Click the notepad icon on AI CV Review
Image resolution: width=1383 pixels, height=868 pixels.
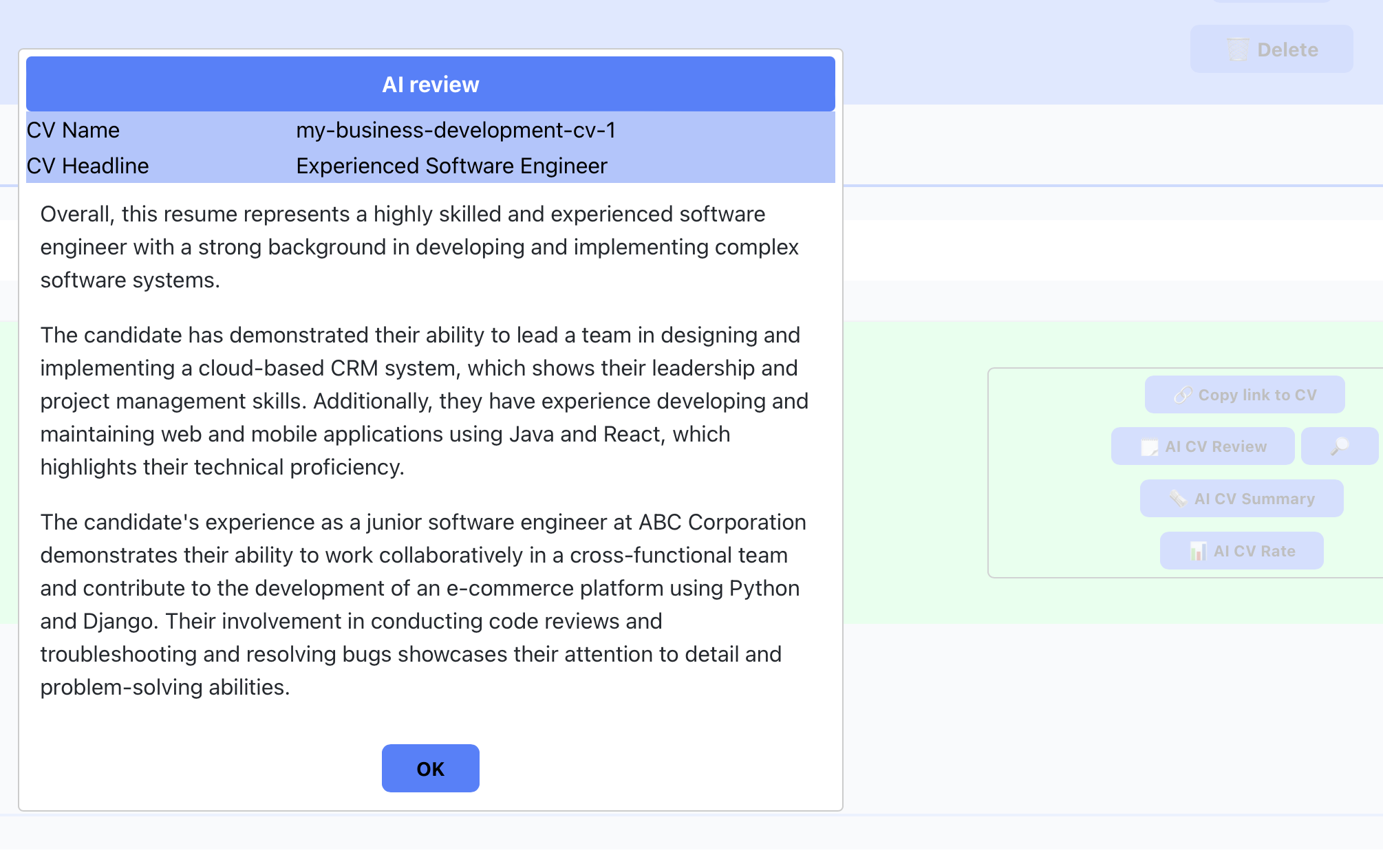pyautogui.click(x=1149, y=447)
